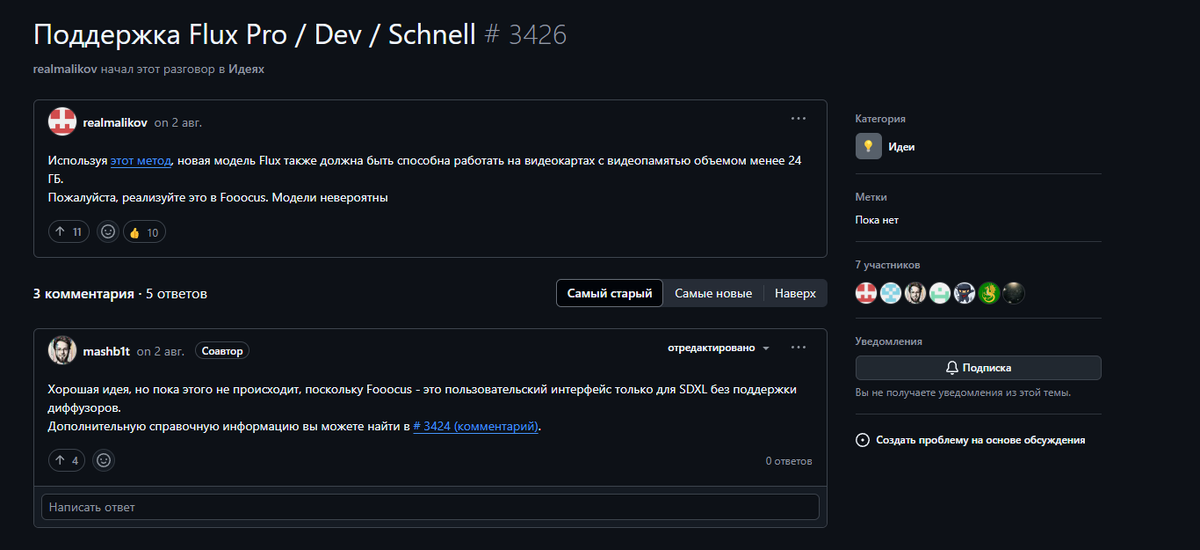Viewport: 1200px width, 550px height.
Task: Click the 'Пока нет' labels text
Action: coord(877,220)
